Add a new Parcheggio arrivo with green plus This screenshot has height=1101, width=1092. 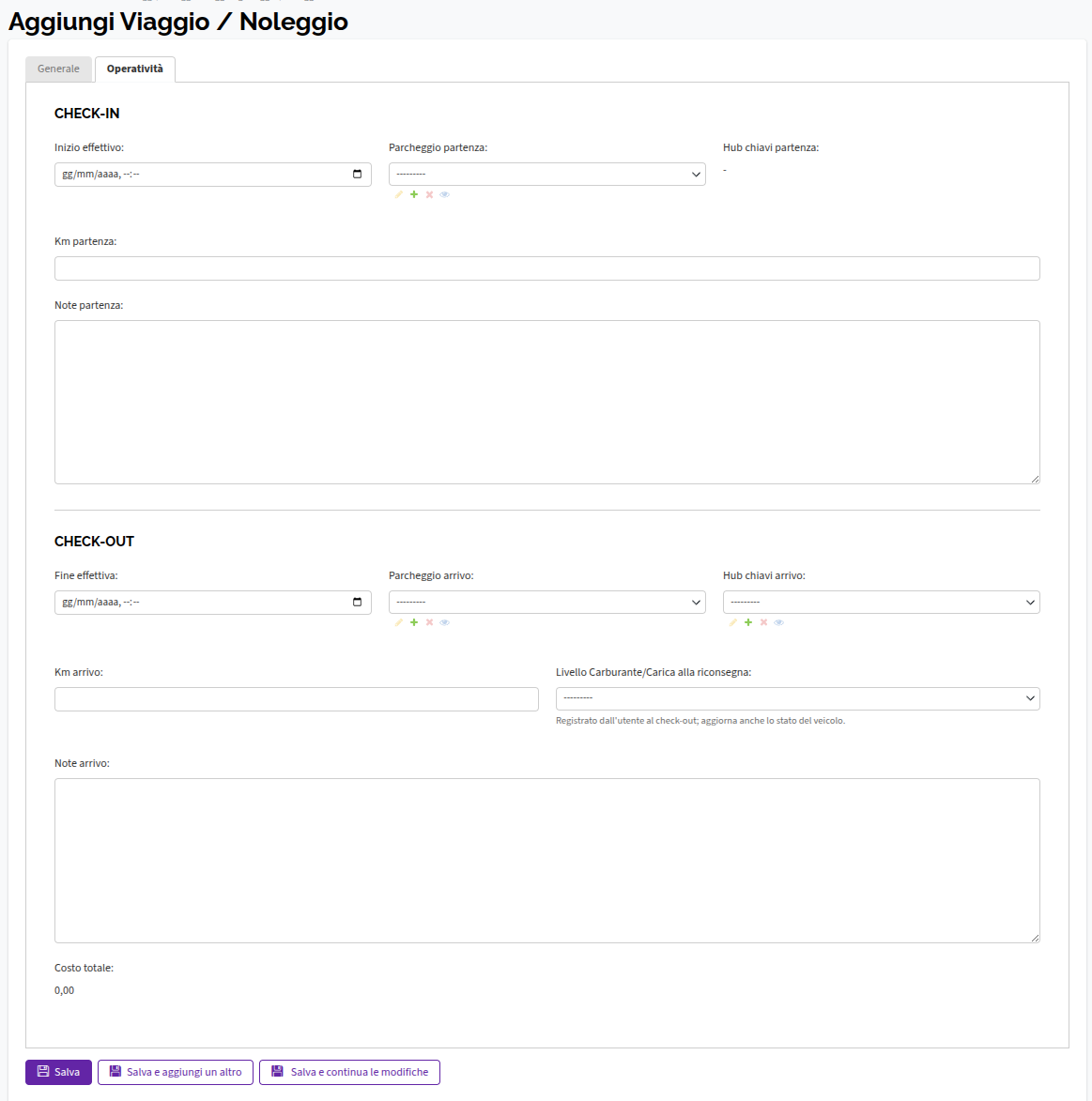414,622
